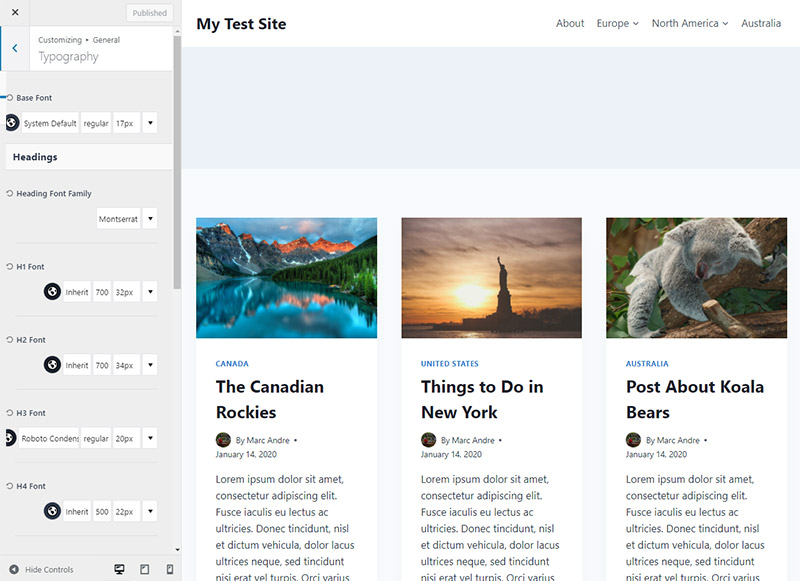Click Hide Controls at the panel bottom
The image size is (800, 581).
tap(42, 569)
